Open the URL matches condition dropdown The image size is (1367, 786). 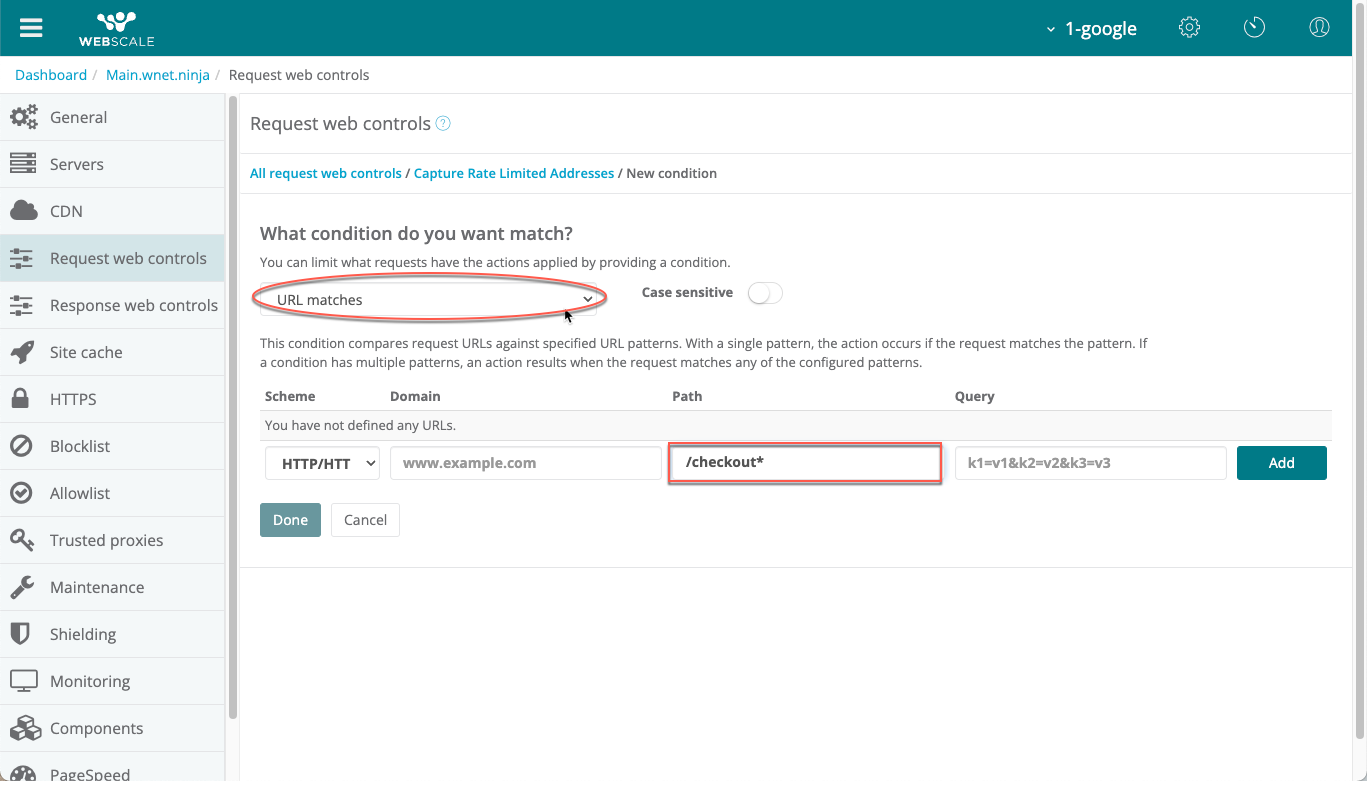pyautogui.click(x=429, y=300)
